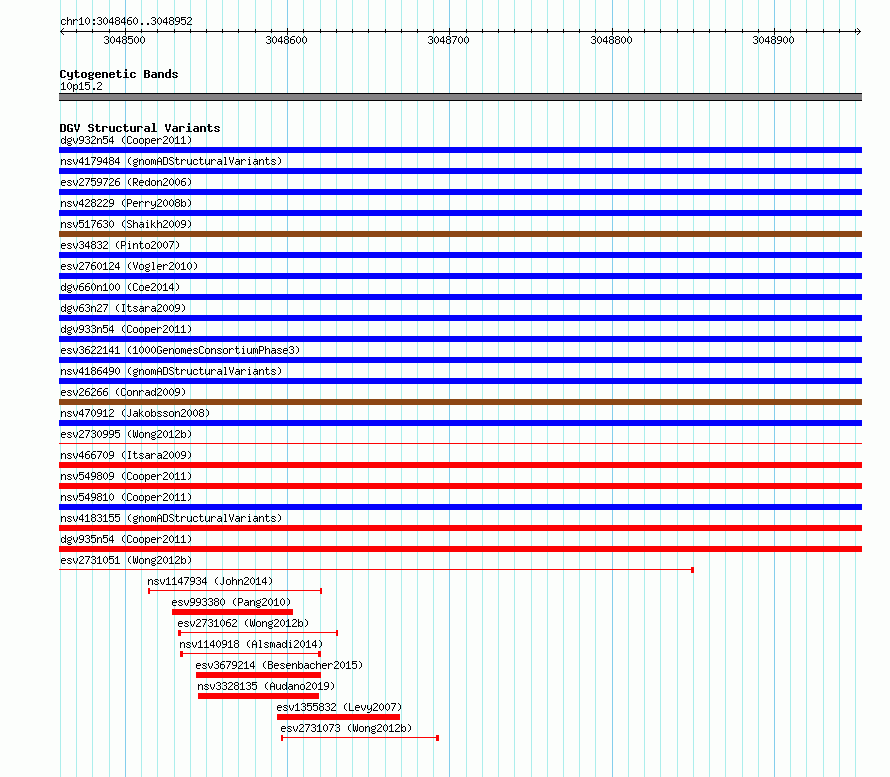Click the red span under nsv1140918
Image resolution: width=890 pixels, height=777 pixels.
coord(250,654)
